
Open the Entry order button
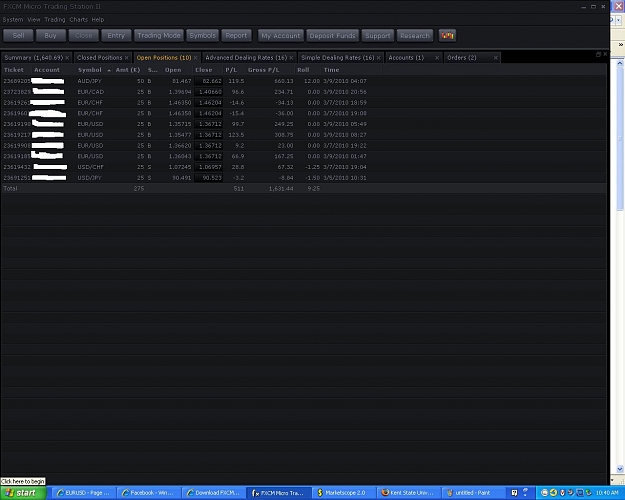(x=116, y=35)
